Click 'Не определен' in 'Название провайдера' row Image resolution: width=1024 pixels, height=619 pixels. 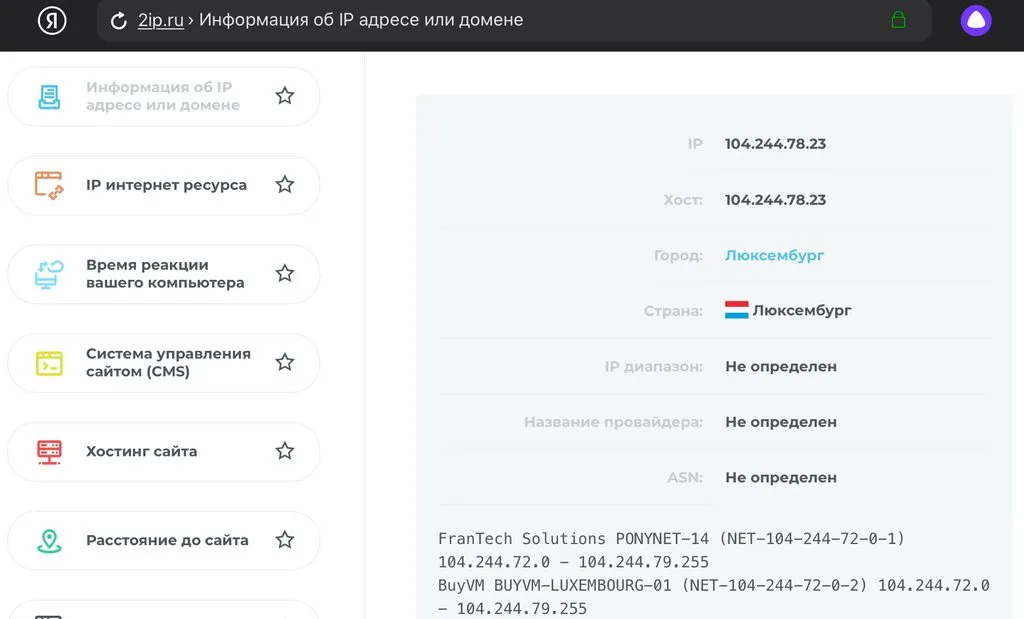pyautogui.click(x=781, y=422)
